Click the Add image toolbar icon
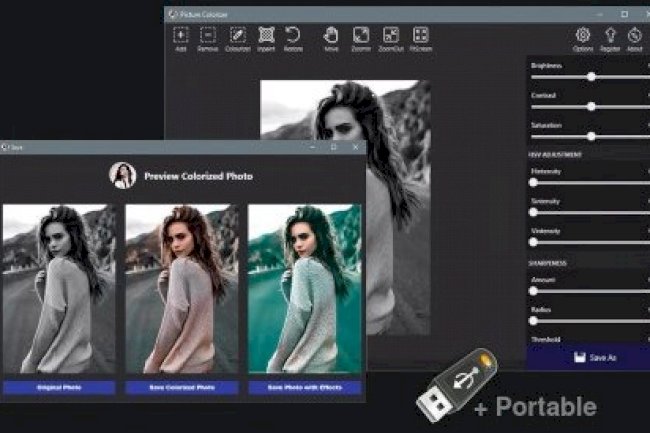Viewport: 650px width, 433px height. pos(180,36)
